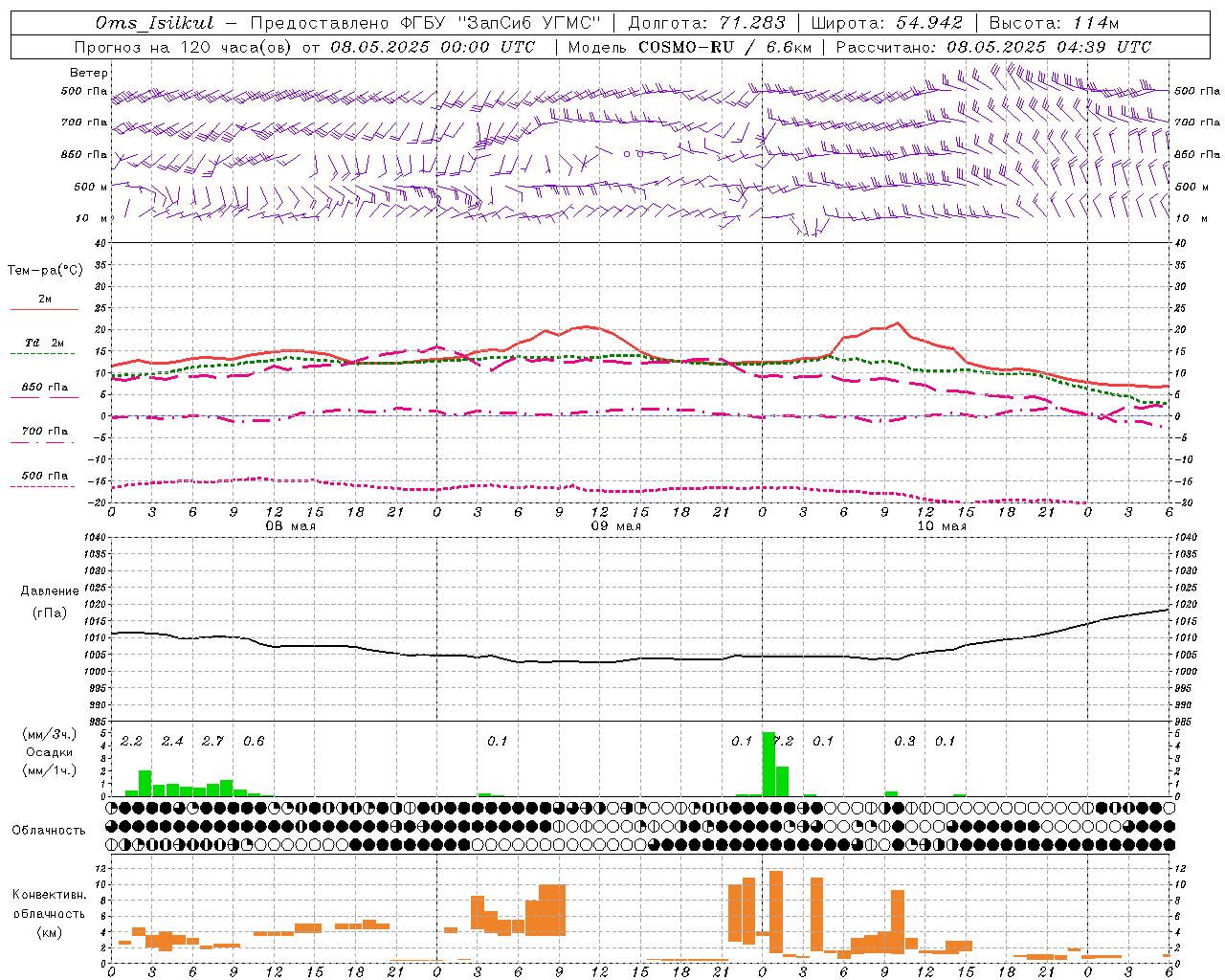Click the 08 мая date label
1225x980 pixels.
(291, 526)
